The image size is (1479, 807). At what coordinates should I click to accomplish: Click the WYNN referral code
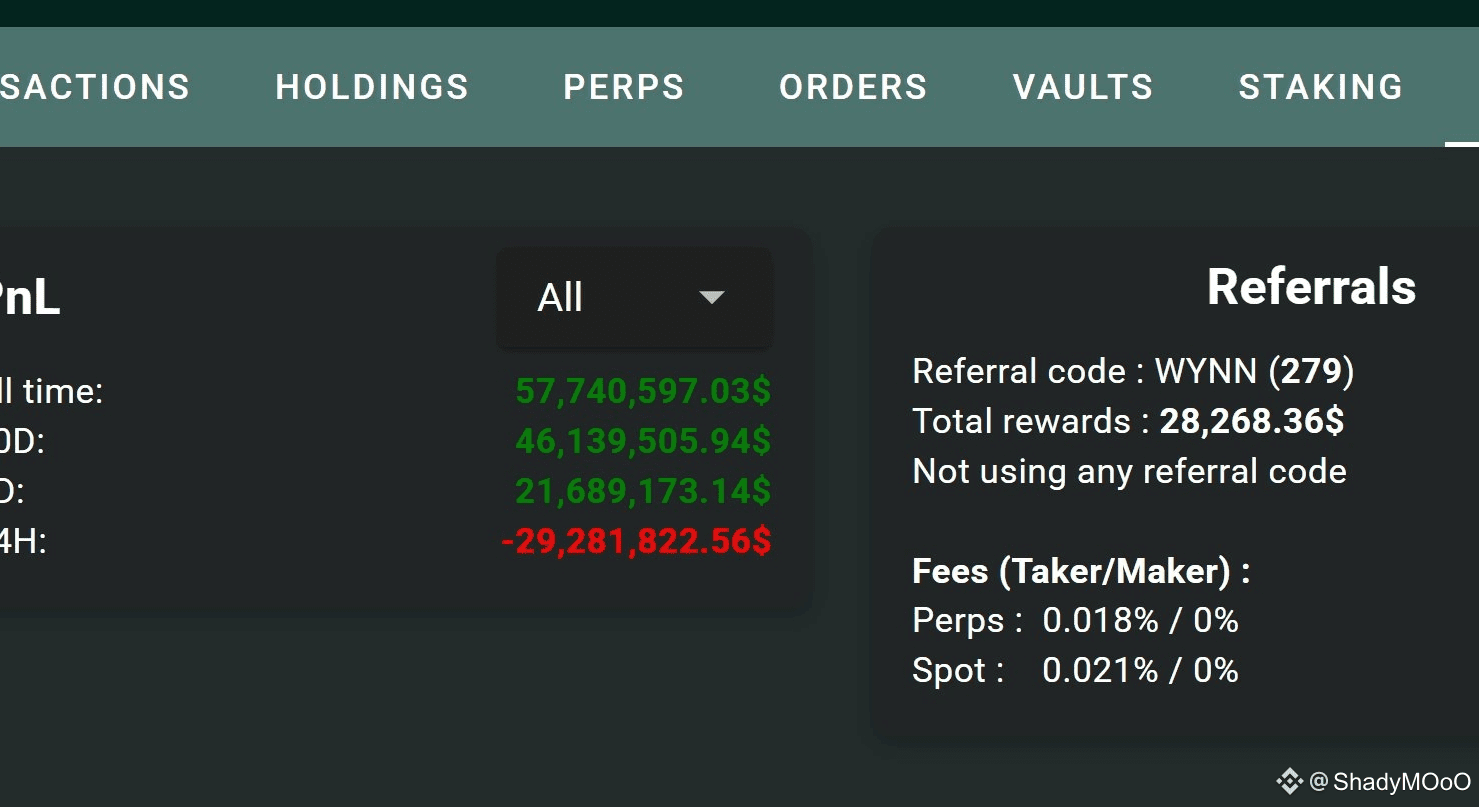[x=1205, y=372]
